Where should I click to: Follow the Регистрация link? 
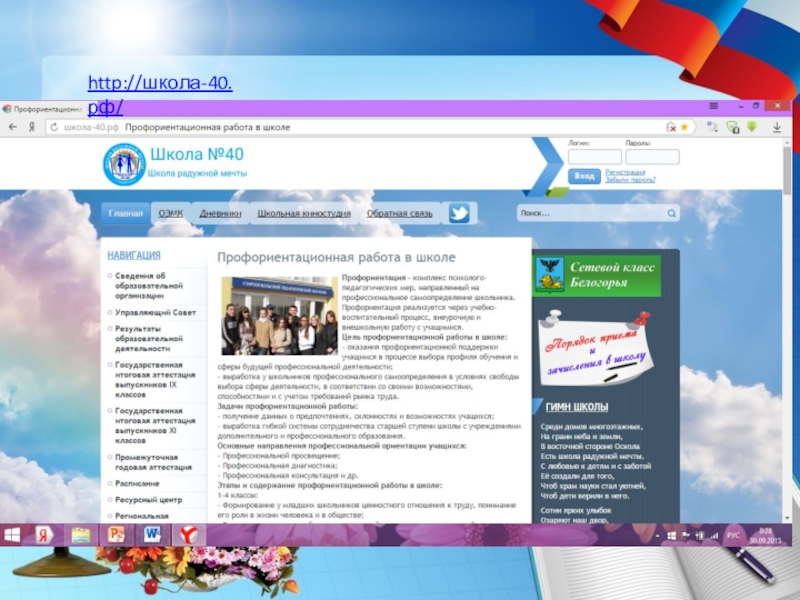click(625, 172)
